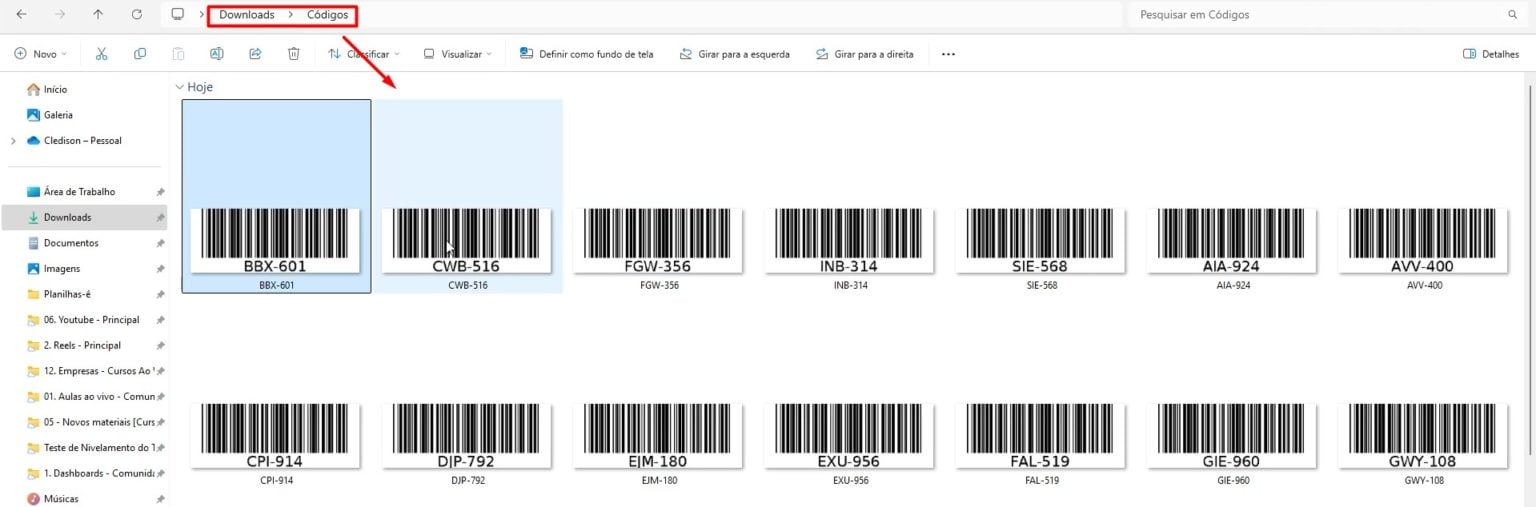Screen dimensions: 1536x507
Task: Click the Refresh icon in navigation bar
Action: (137, 15)
